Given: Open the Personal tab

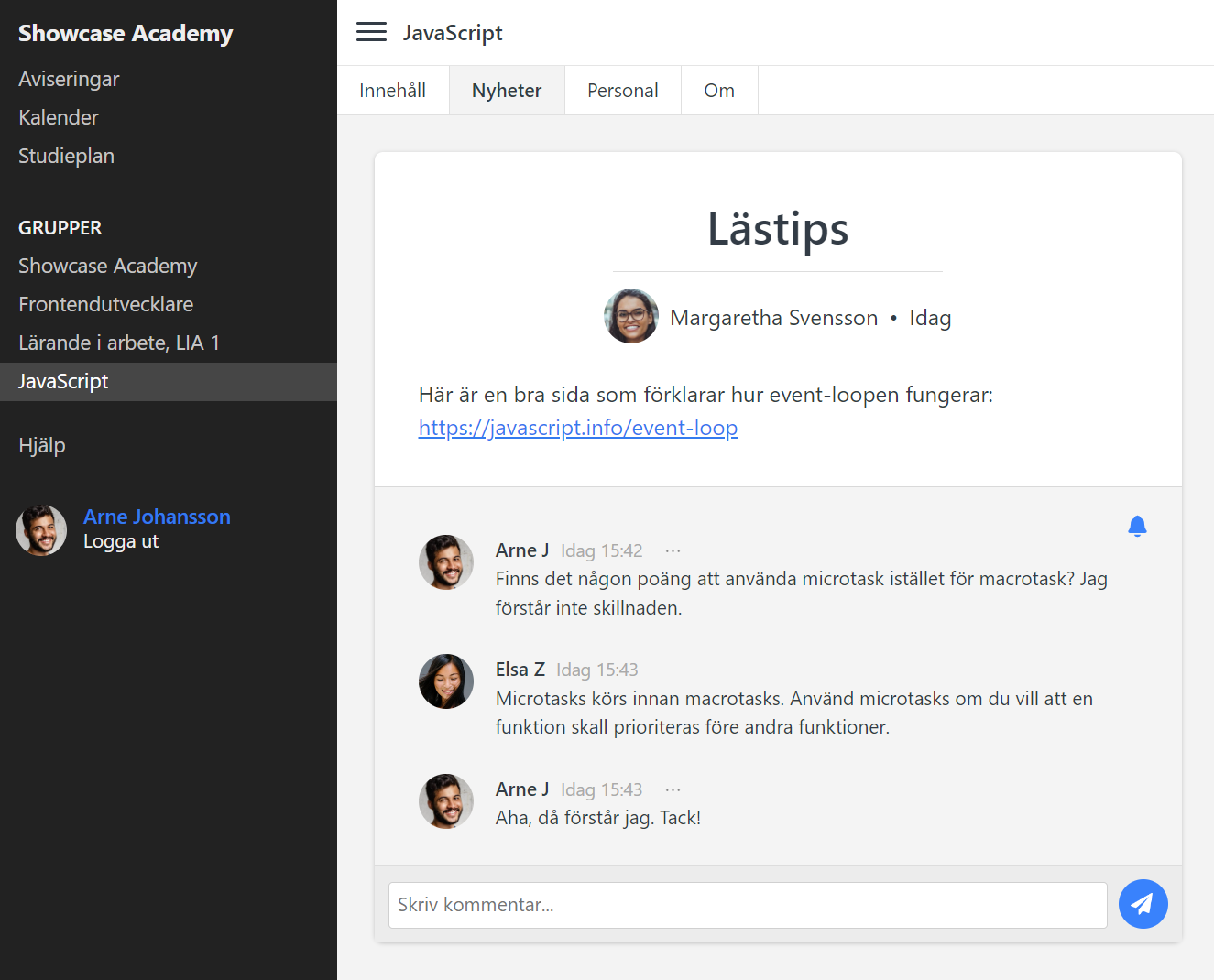Looking at the screenshot, I should point(623,90).
